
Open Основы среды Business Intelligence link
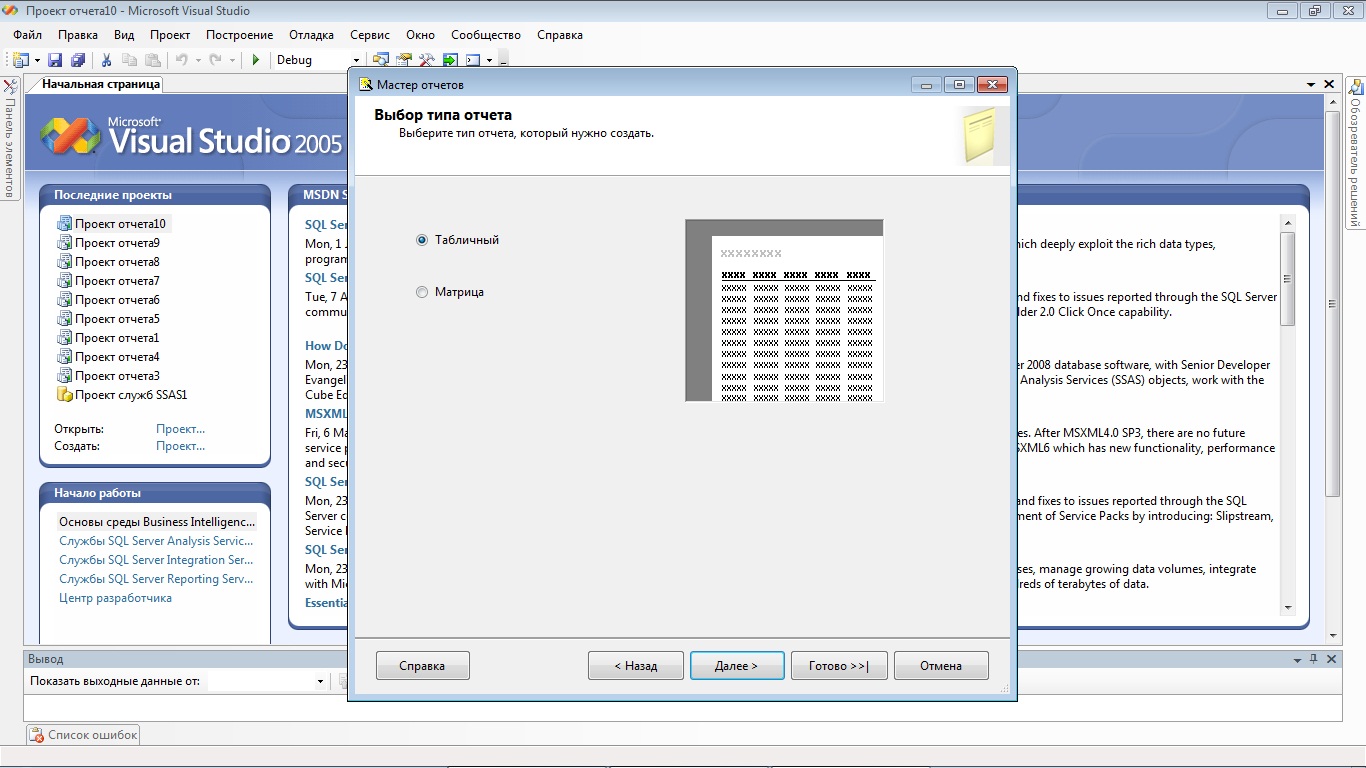click(x=157, y=522)
